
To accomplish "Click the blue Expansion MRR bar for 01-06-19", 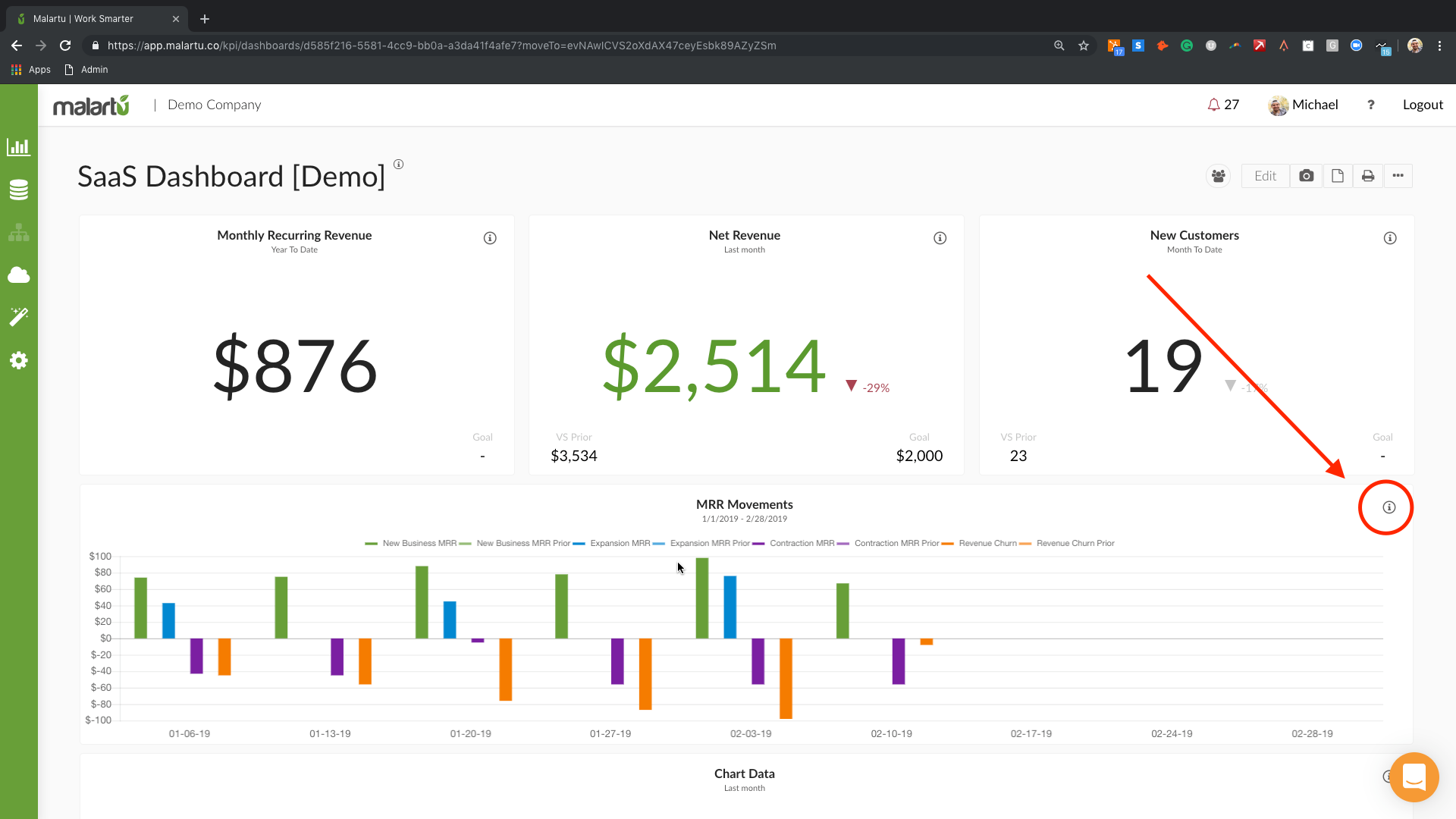I will click(x=168, y=621).
